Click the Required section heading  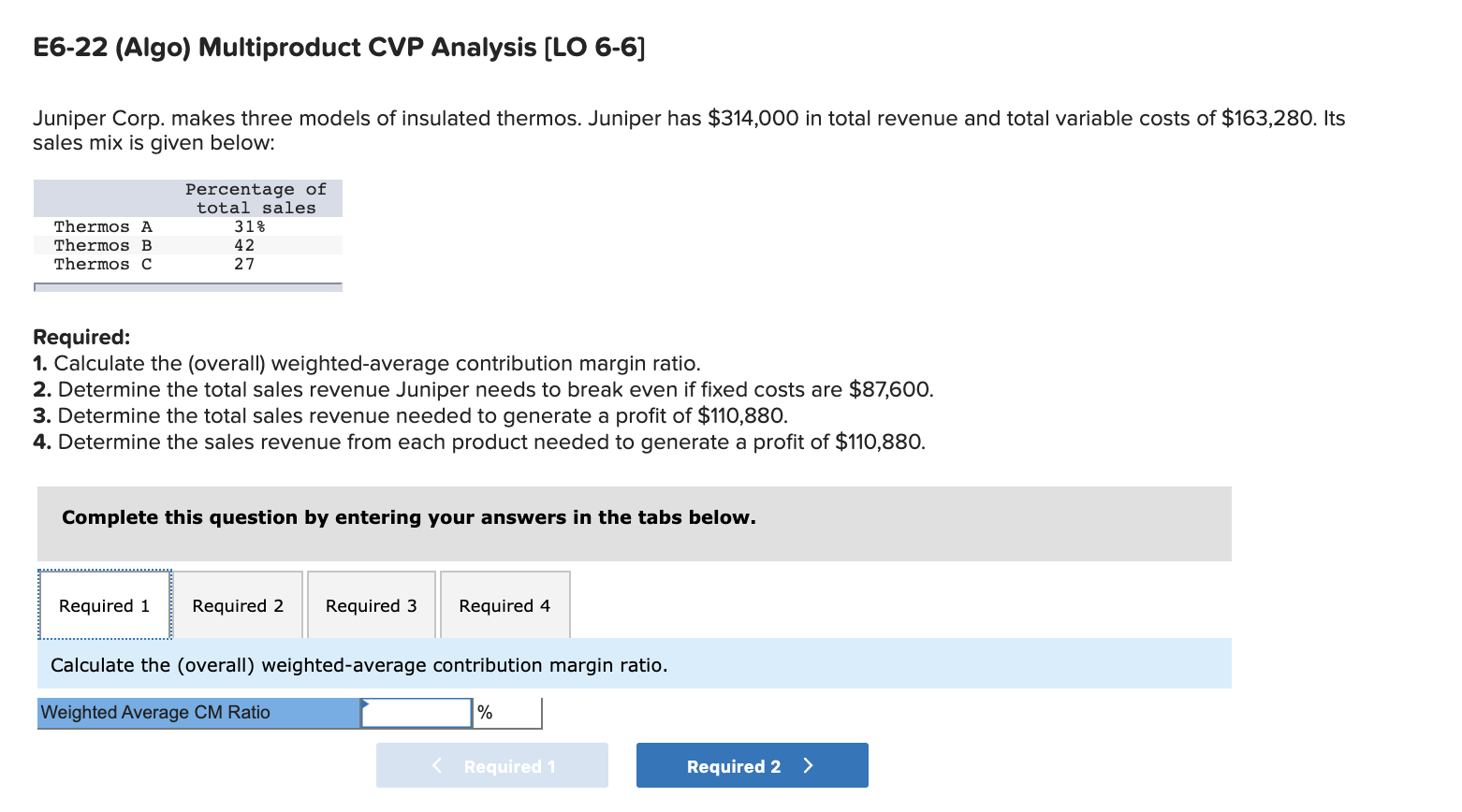point(81,337)
